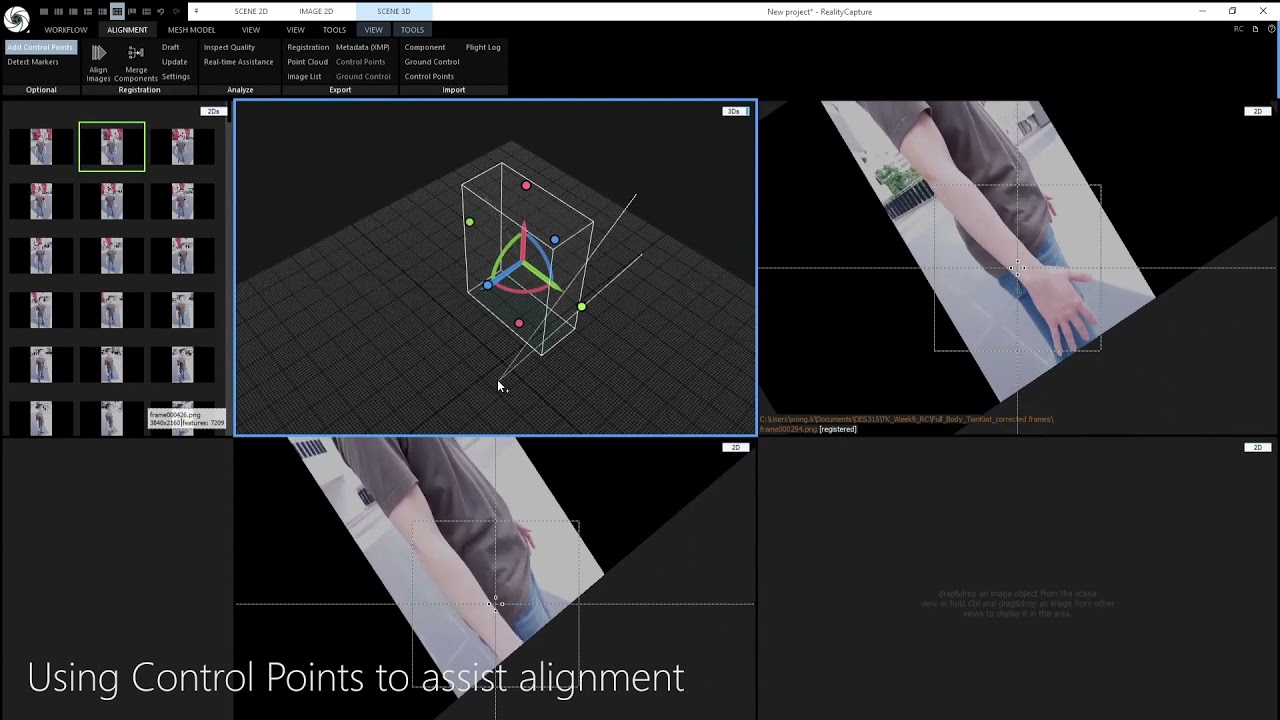Click Control Points in Import group
The height and width of the screenshot is (720, 1280).
429,76
